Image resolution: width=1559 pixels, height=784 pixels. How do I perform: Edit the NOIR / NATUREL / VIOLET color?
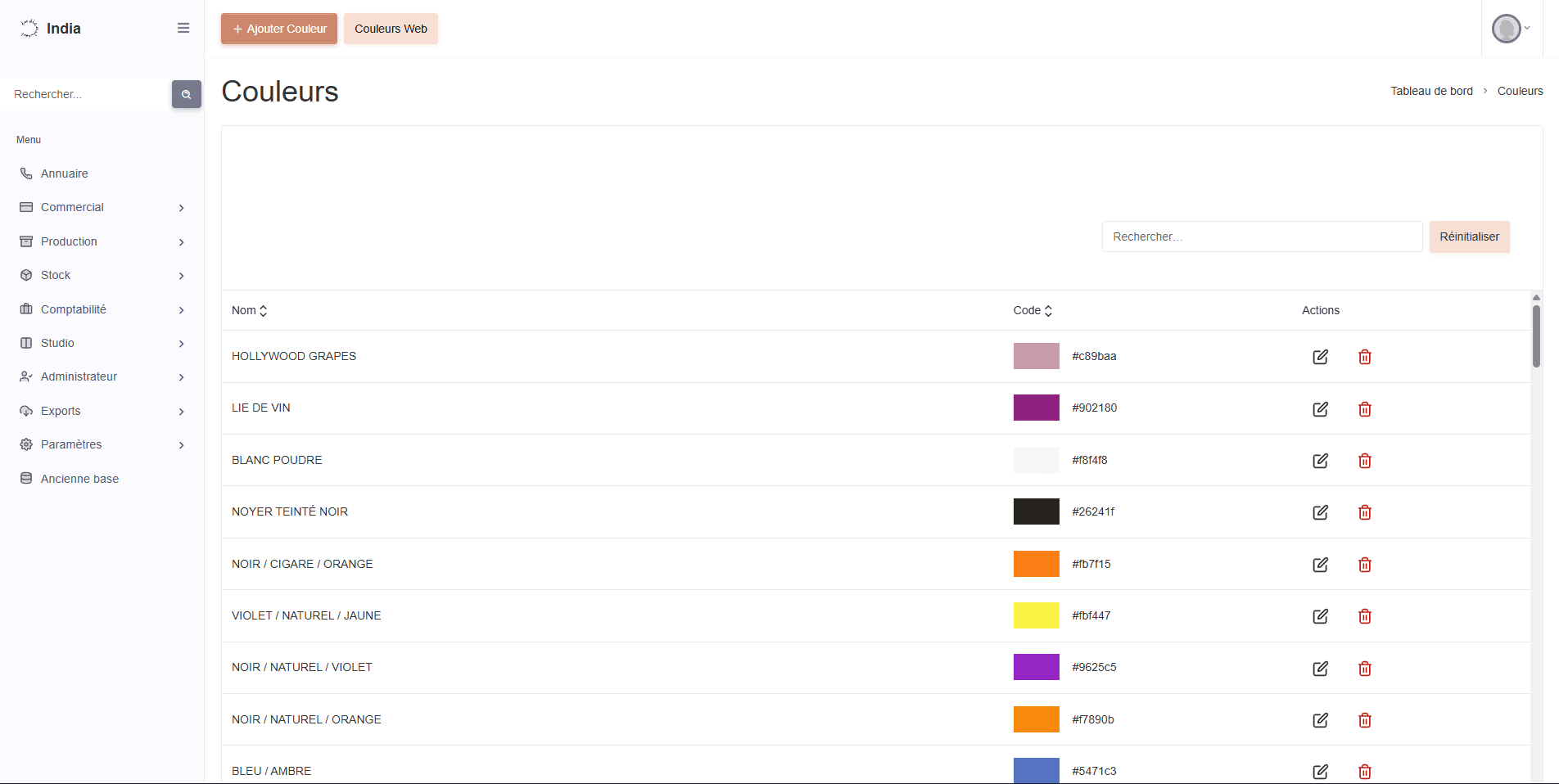[1320, 669]
